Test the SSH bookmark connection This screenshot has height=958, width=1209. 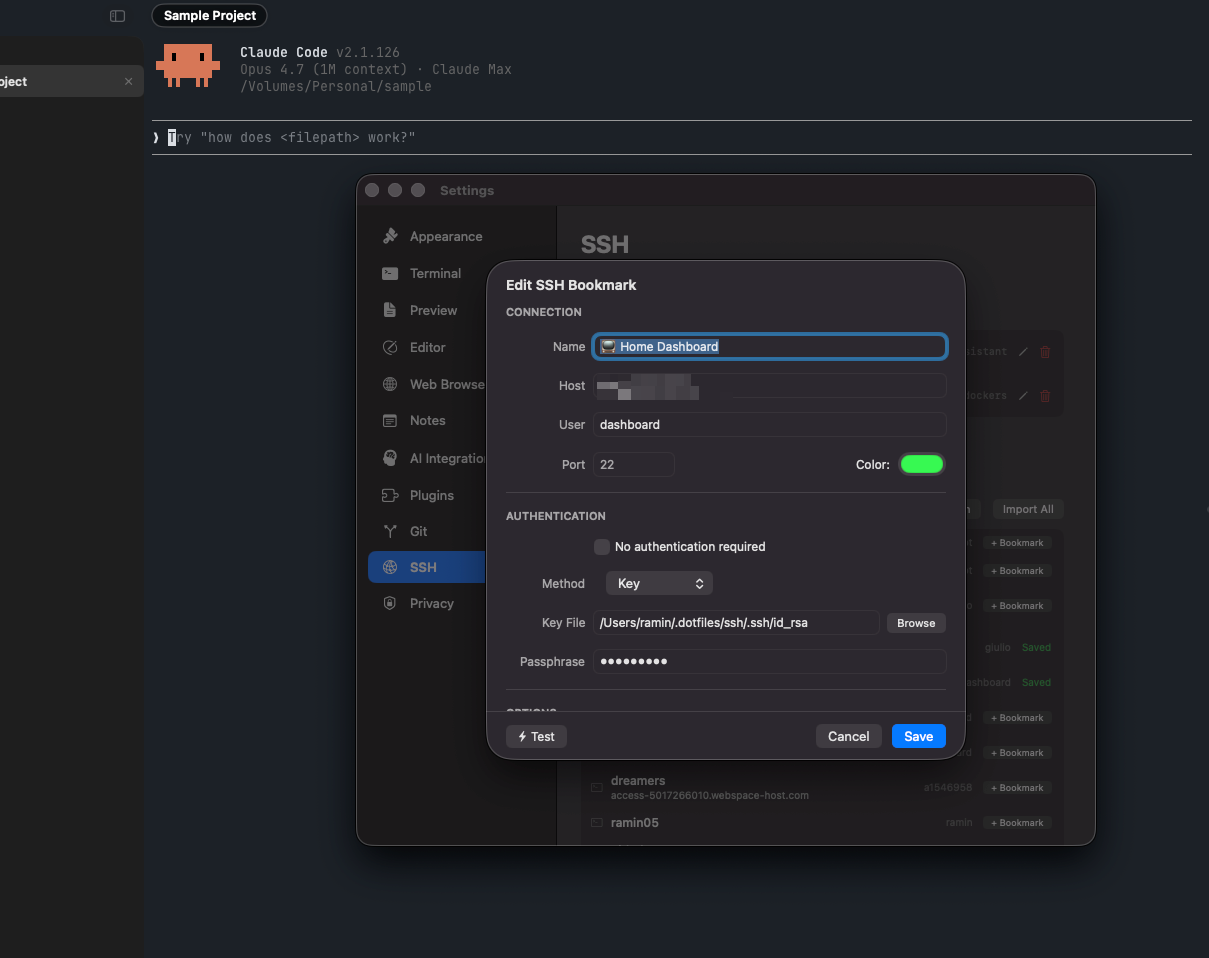point(537,736)
